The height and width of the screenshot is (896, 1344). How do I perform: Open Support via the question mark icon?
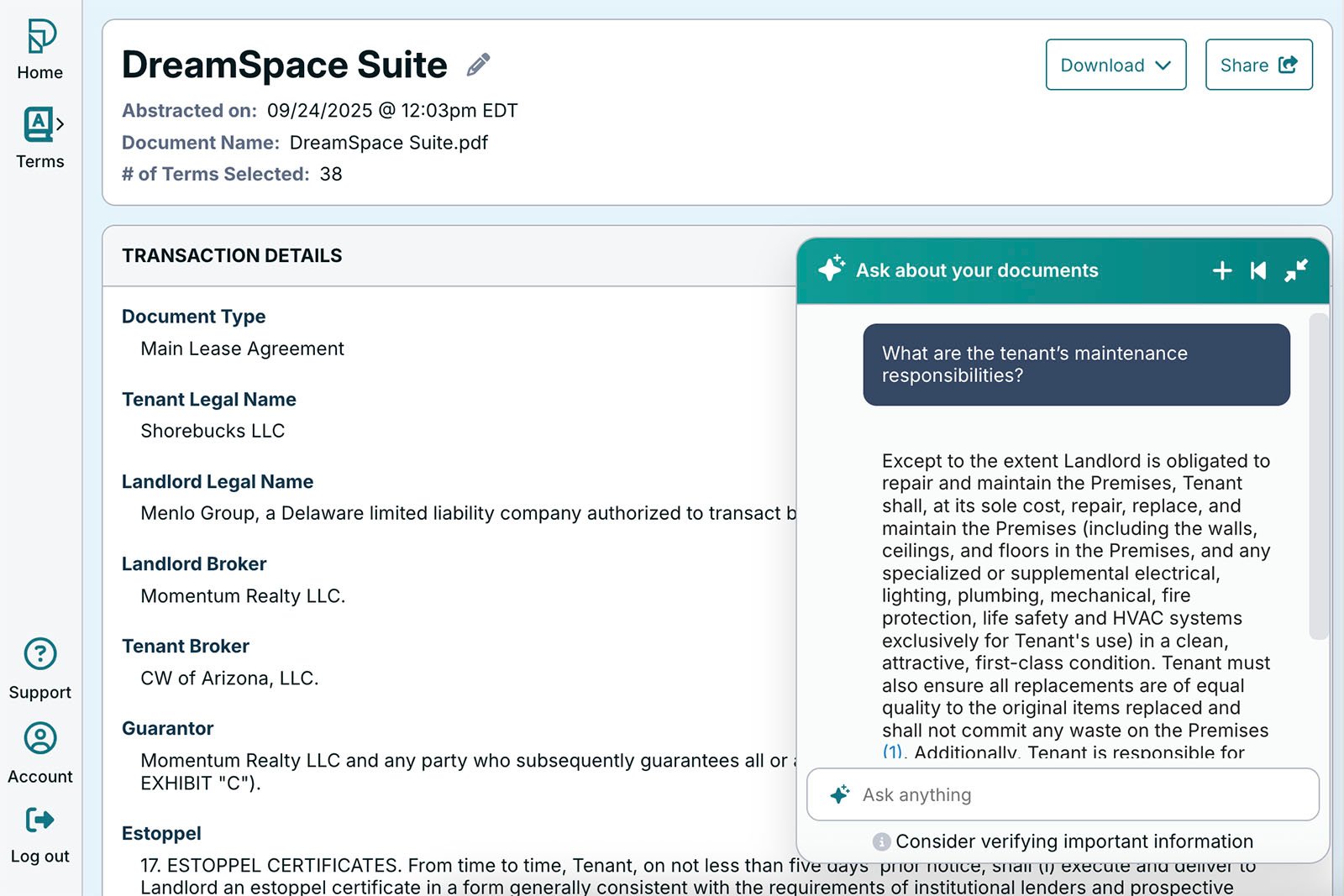[40, 653]
